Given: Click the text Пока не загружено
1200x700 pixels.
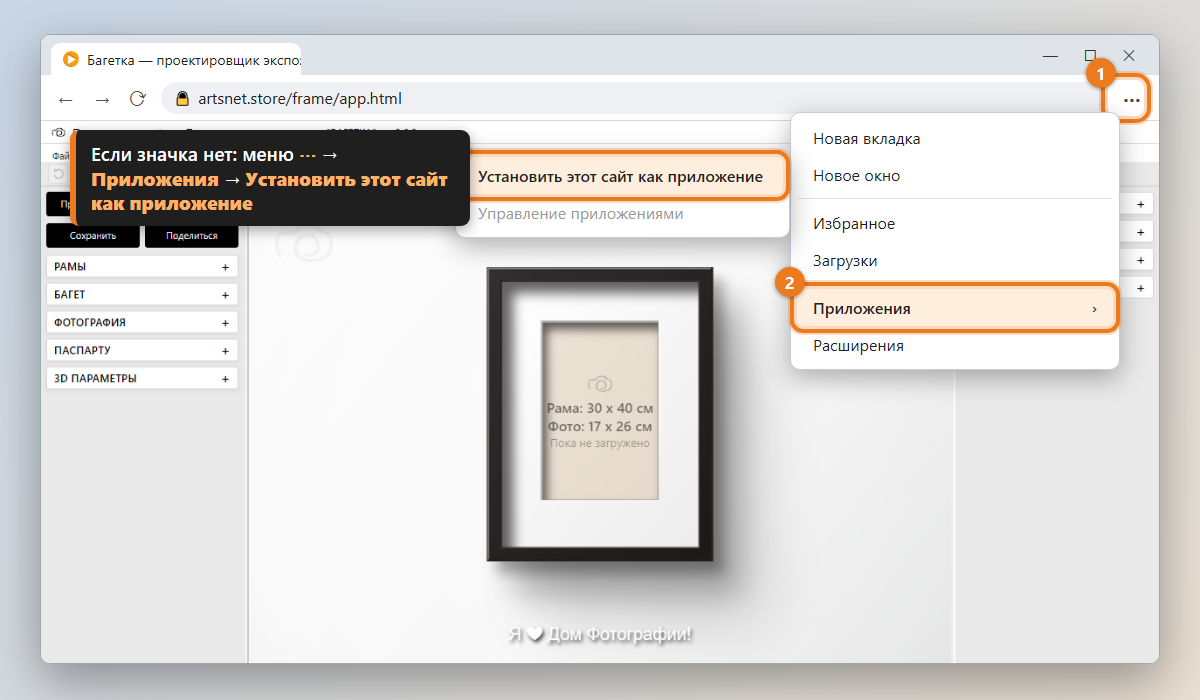Looking at the screenshot, I should point(600,443).
